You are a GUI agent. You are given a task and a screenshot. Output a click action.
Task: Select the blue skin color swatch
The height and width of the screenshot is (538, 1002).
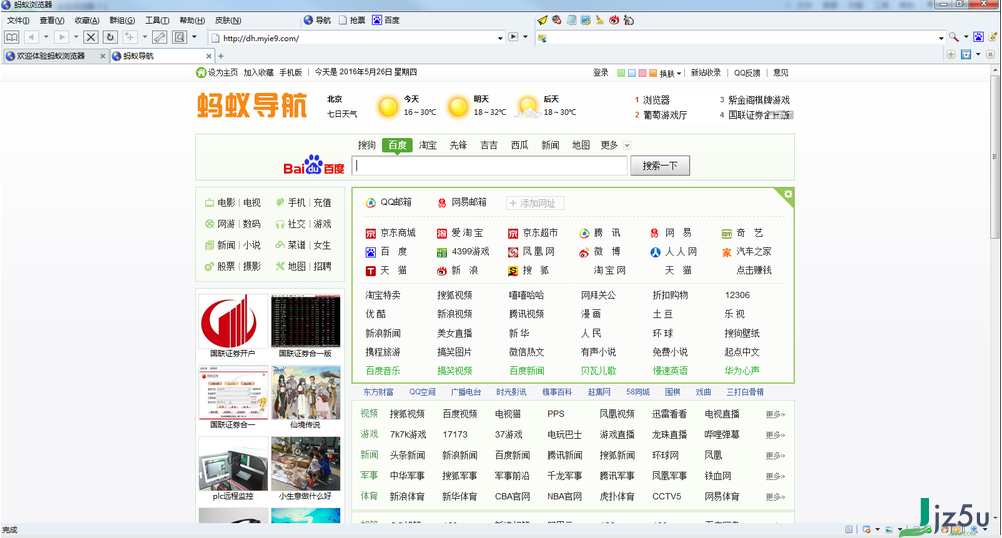[x=631, y=73]
